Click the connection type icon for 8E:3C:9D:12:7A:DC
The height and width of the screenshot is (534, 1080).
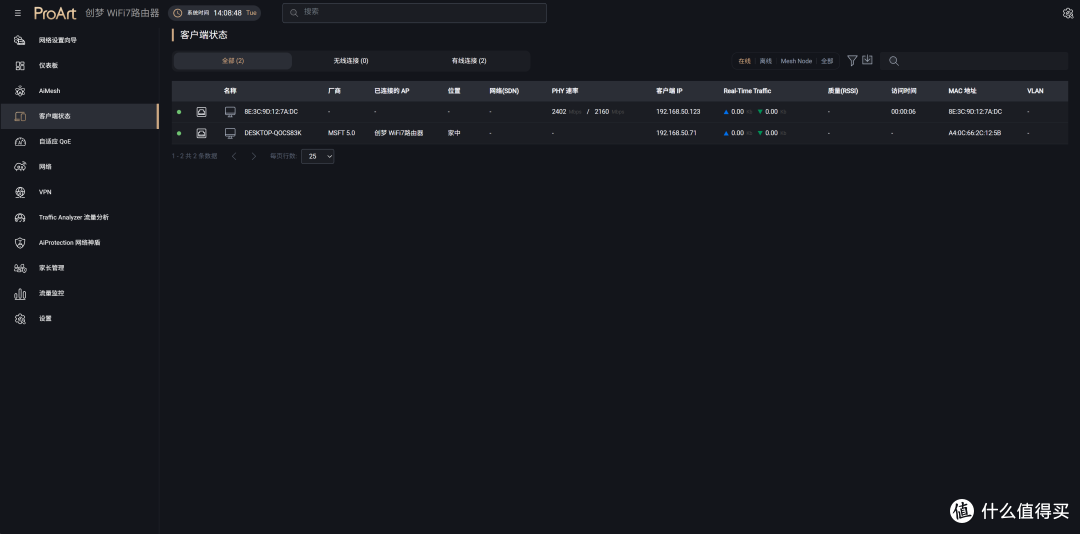pyautogui.click(x=201, y=112)
